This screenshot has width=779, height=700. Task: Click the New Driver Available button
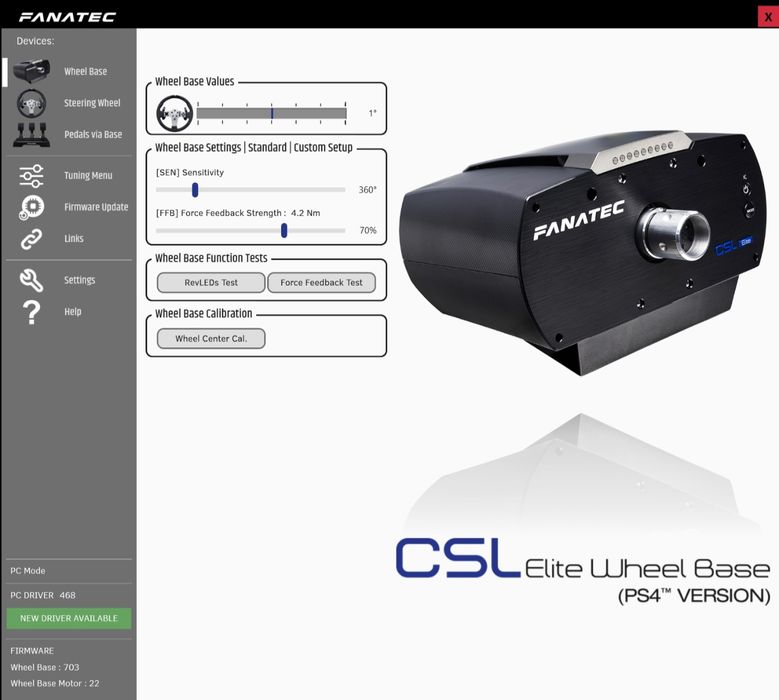pos(69,619)
